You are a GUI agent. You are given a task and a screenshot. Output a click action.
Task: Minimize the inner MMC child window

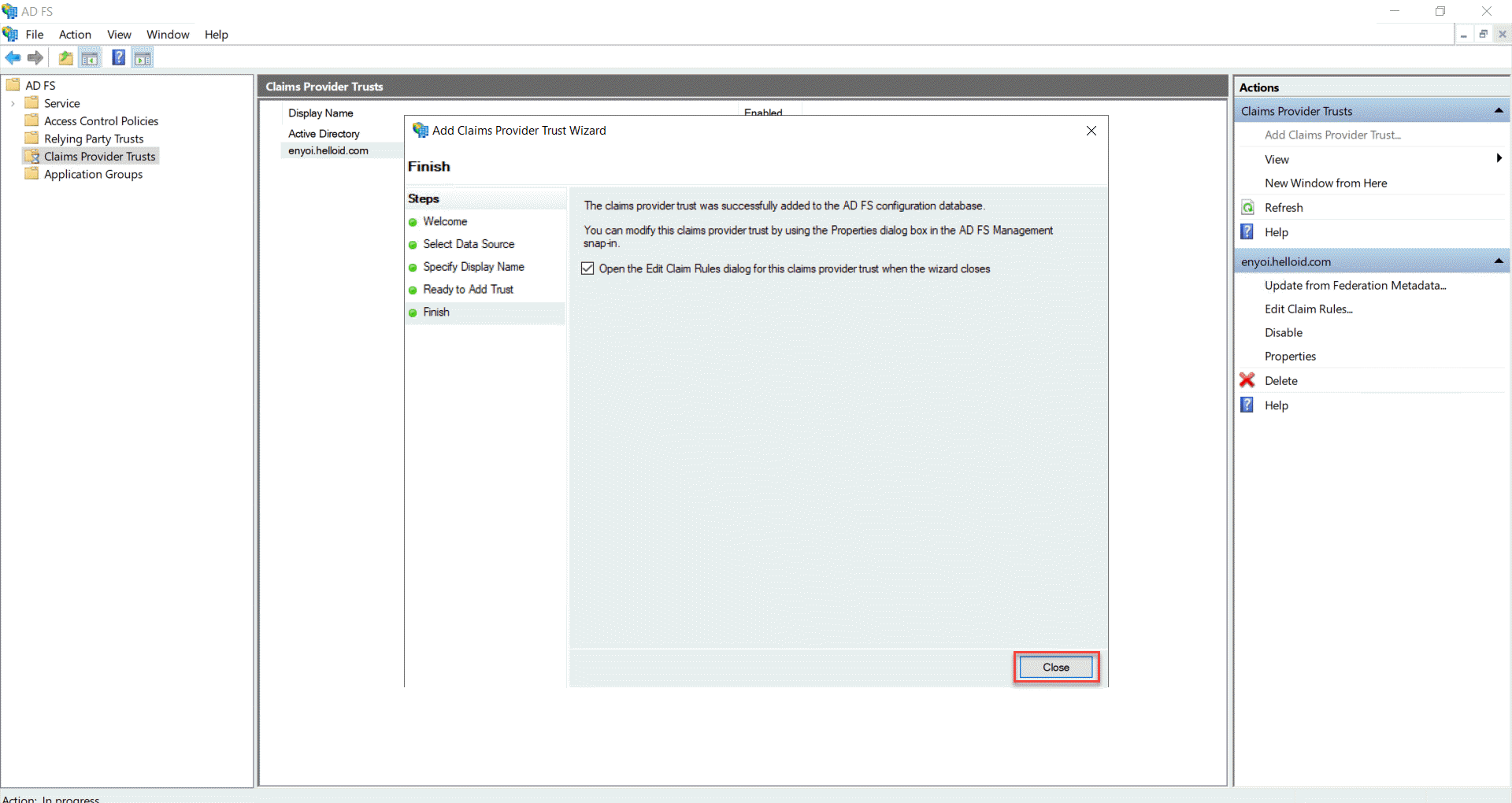(x=1463, y=35)
